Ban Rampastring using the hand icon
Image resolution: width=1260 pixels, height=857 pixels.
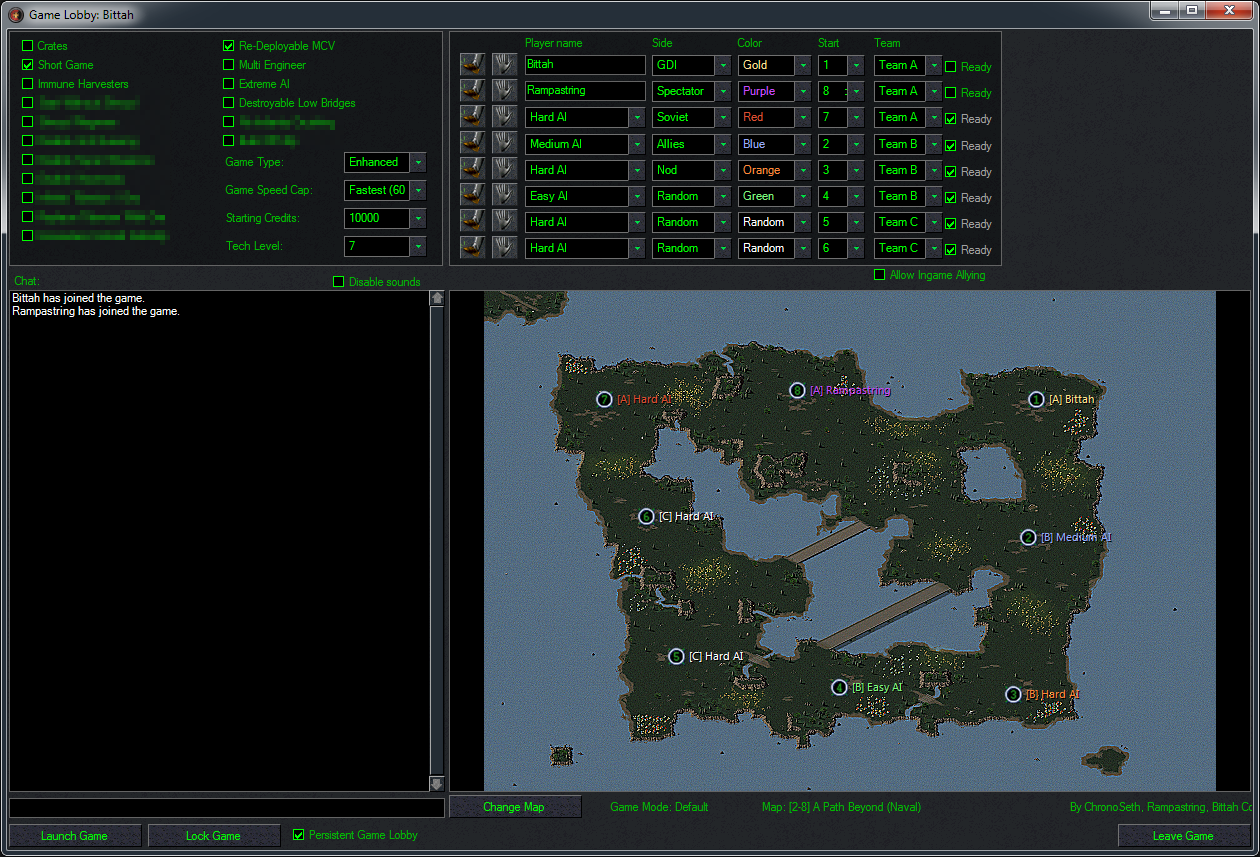pos(504,91)
